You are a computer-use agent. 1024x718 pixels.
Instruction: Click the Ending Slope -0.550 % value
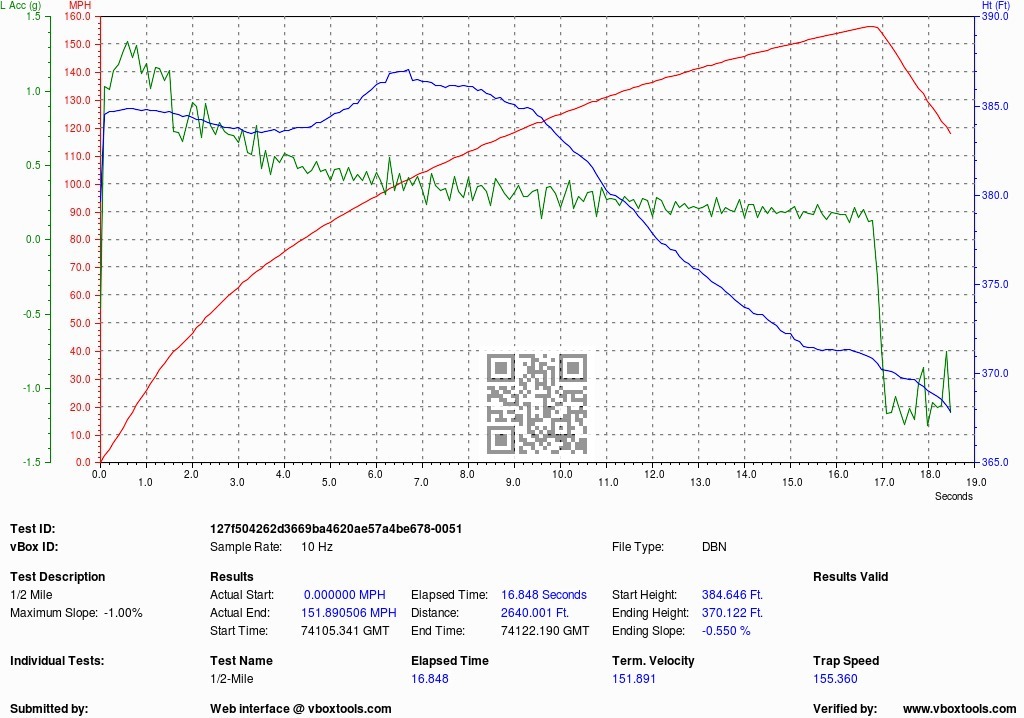[x=726, y=631]
